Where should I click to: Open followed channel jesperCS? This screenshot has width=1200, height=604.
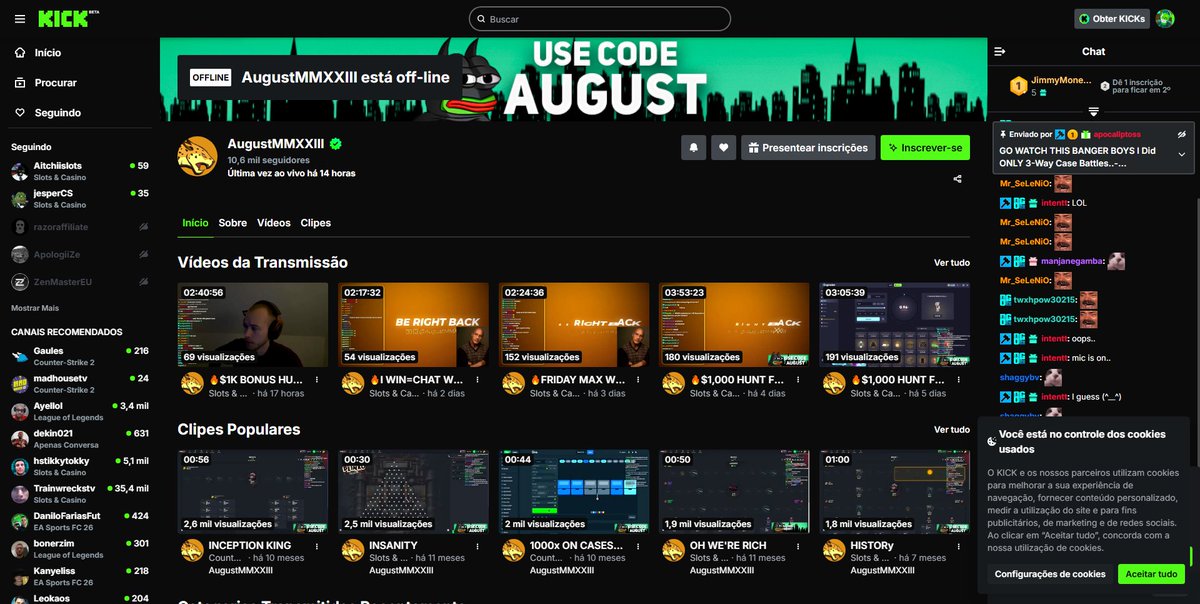tap(79, 199)
